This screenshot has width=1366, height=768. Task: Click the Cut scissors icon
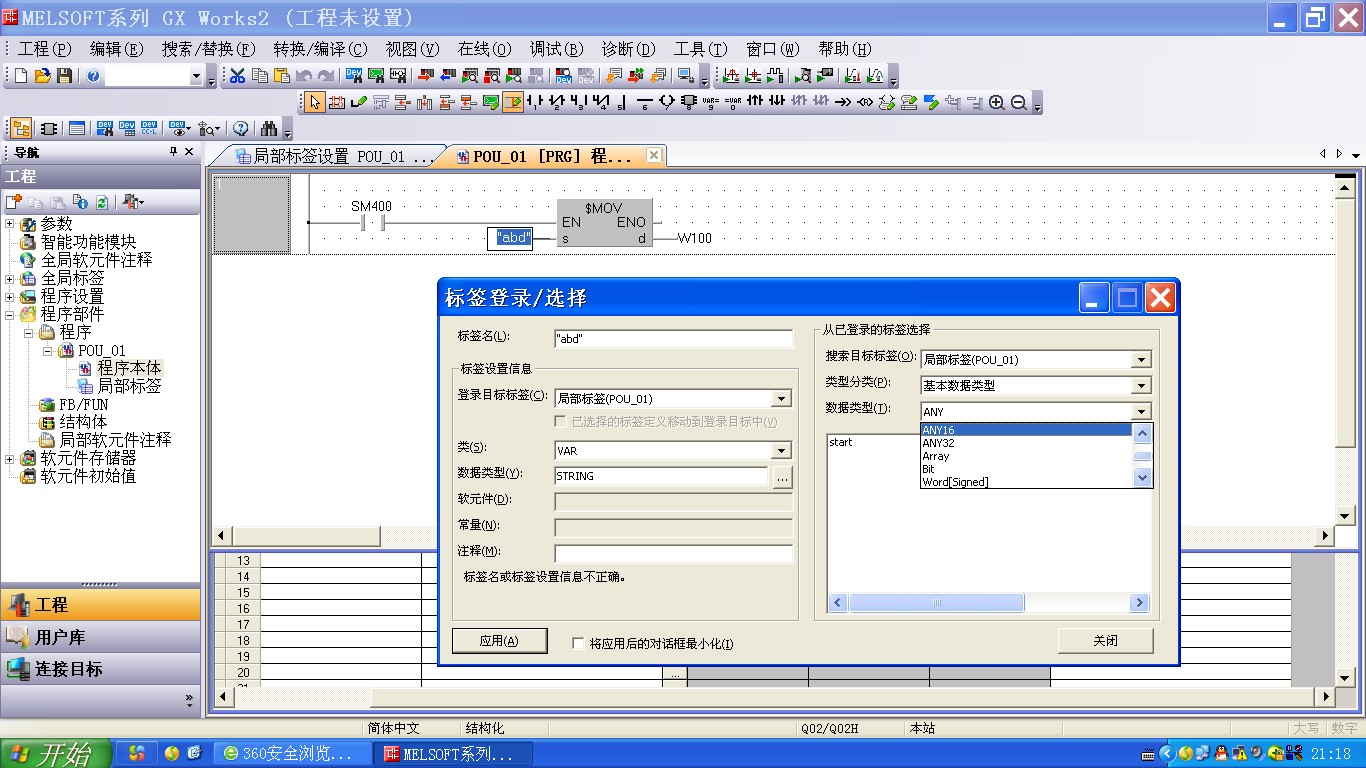tap(238, 76)
